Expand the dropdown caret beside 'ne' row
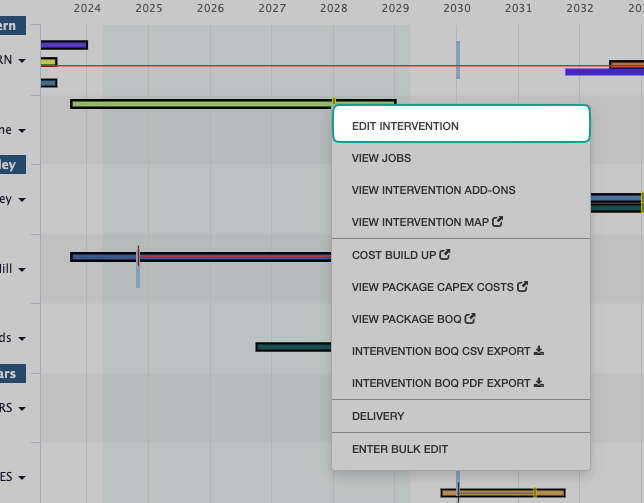 (x=21, y=130)
